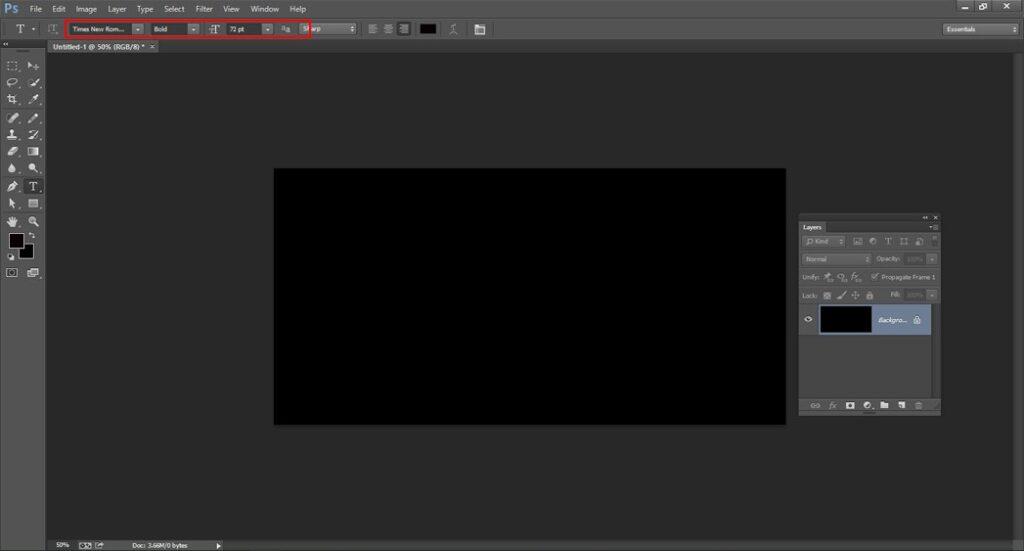Select the Crop tool

pos(12,99)
